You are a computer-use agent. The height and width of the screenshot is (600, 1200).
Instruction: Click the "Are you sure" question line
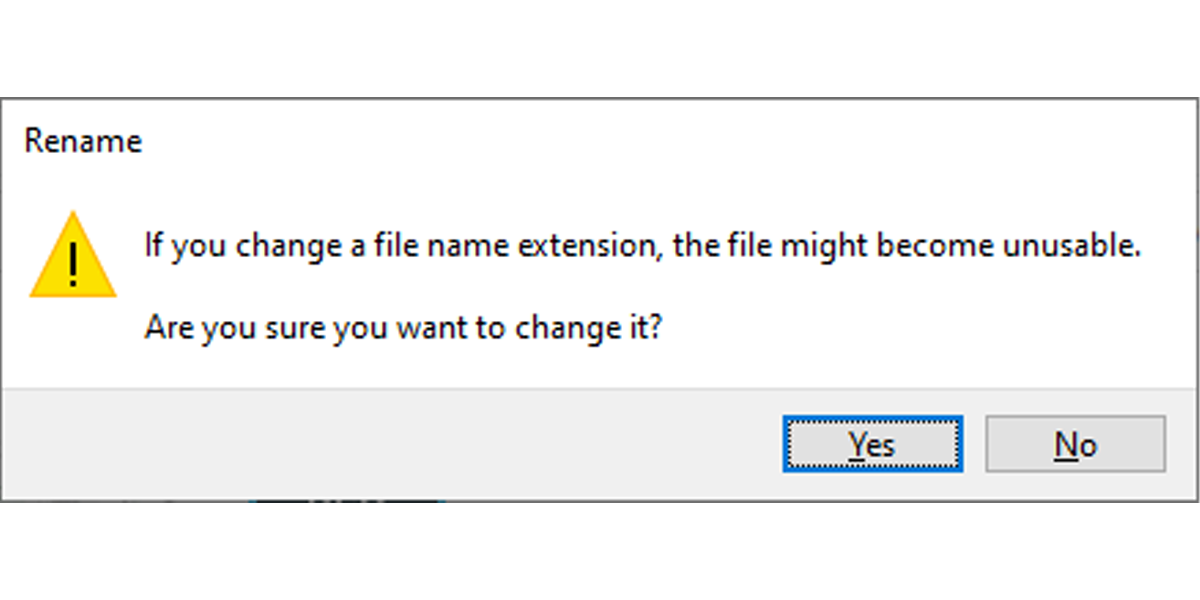pos(402,328)
